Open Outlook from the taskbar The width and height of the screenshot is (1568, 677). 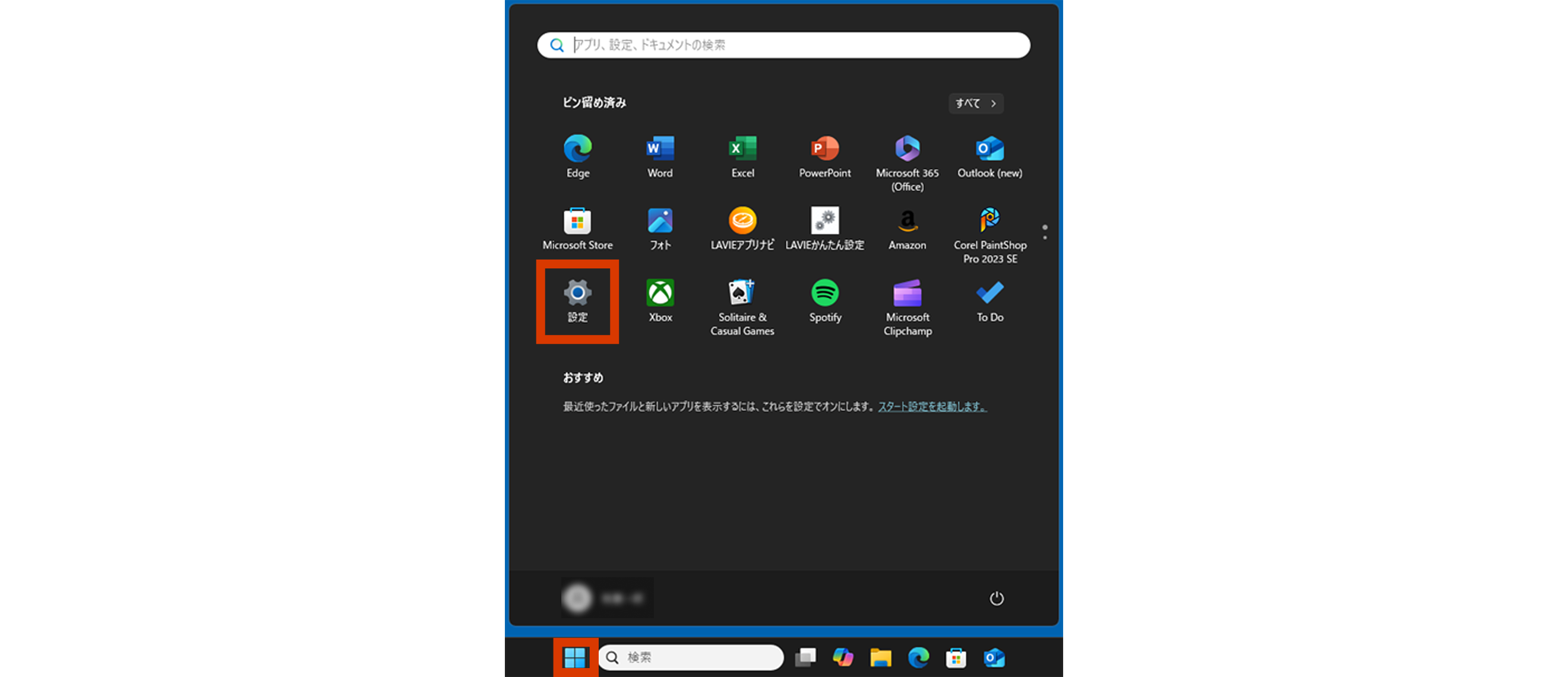click(994, 657)
